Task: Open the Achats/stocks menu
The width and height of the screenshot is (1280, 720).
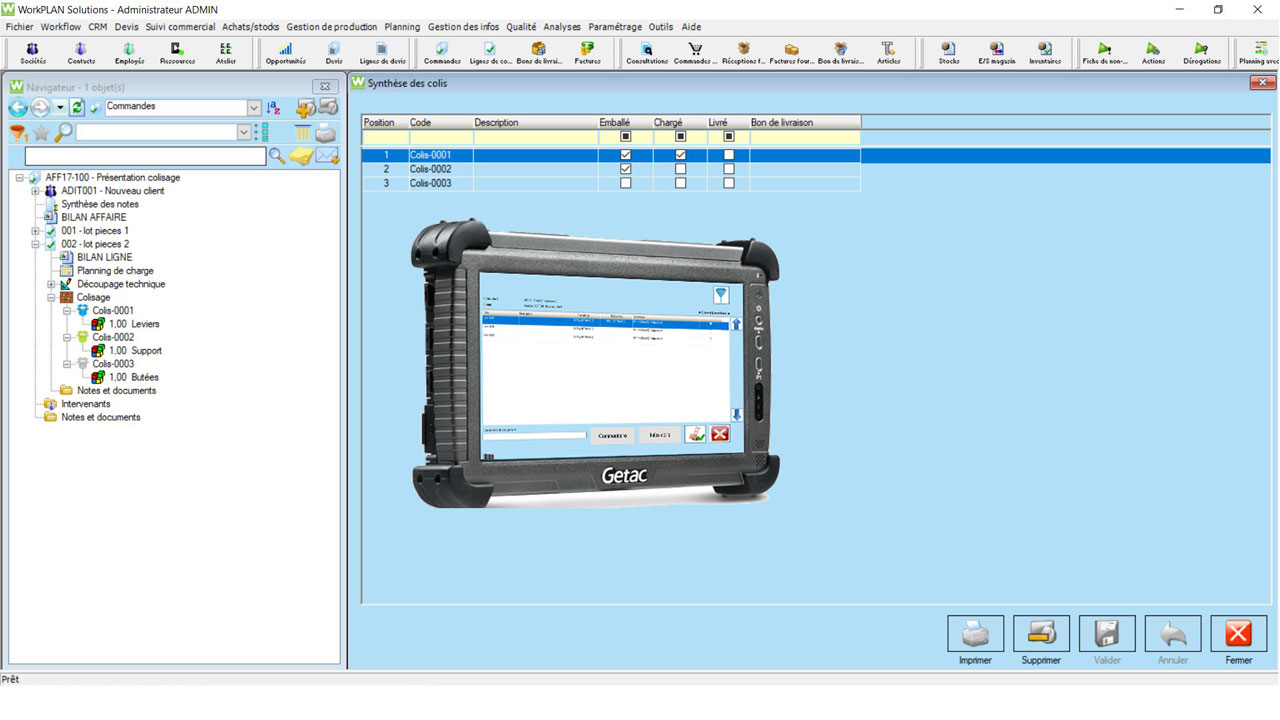Action: point(251,27)
